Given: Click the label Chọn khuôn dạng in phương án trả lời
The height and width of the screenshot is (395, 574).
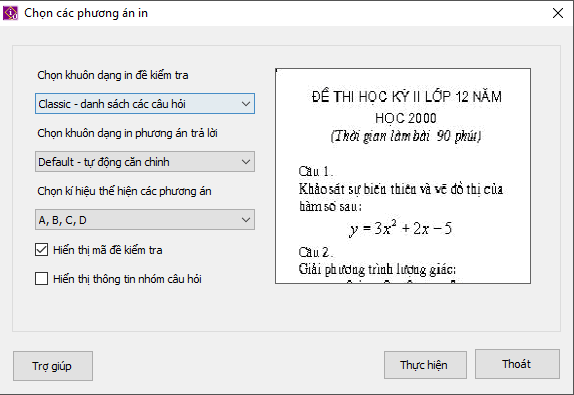Looking at the screenshot, I should click(x=127, y=133).
